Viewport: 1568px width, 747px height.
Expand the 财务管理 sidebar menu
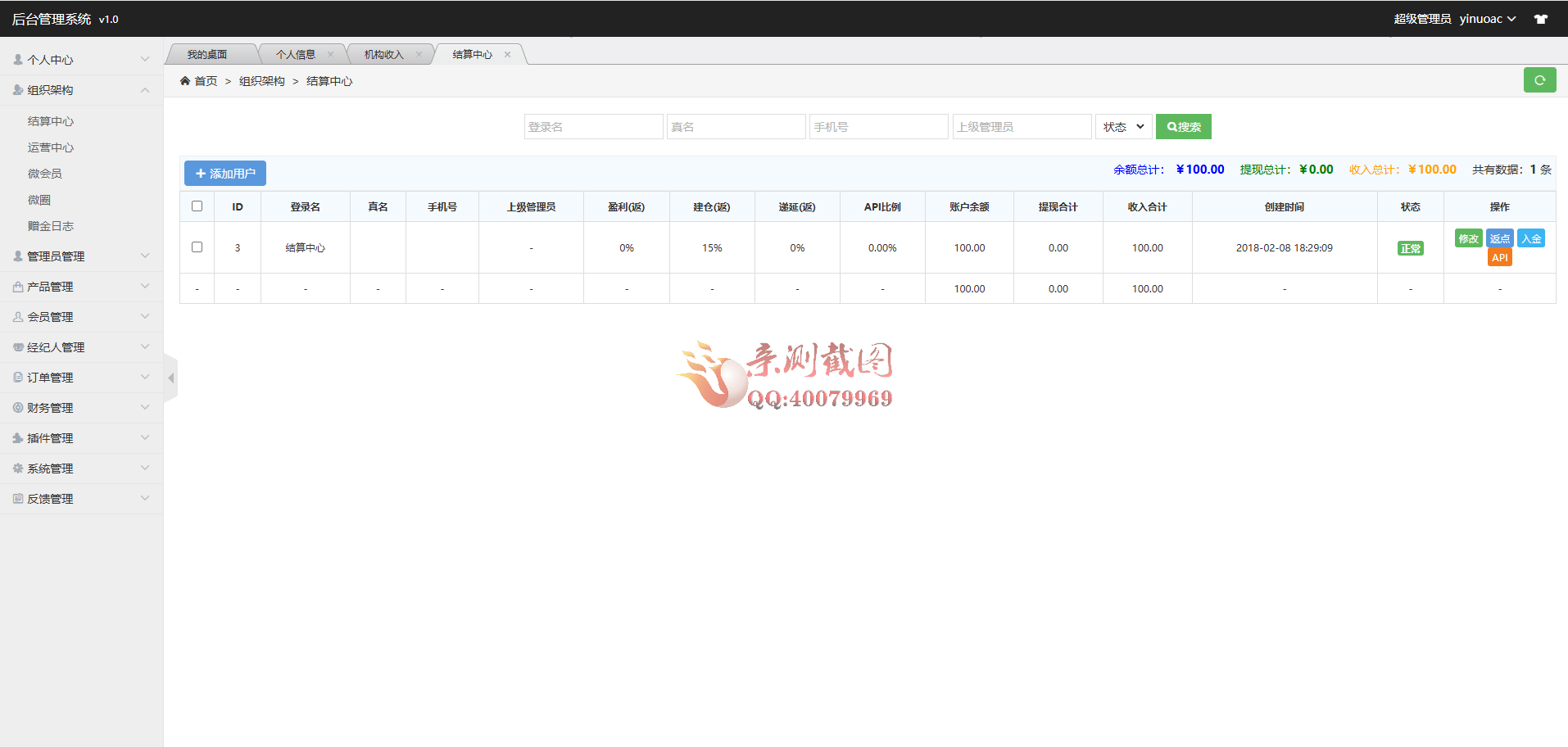(81, 408)
